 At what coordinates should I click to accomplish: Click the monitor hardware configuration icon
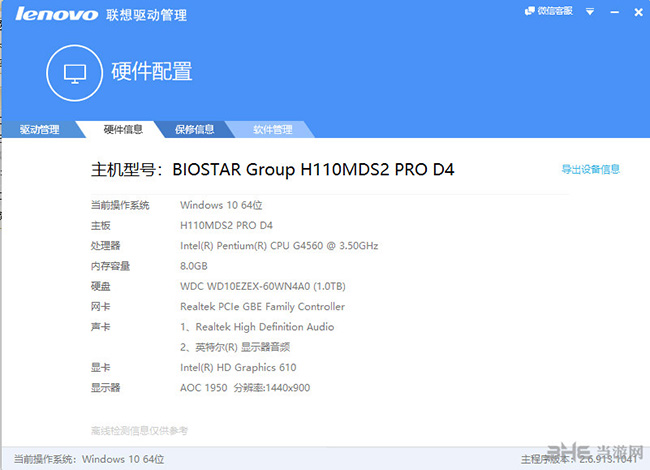[x=75, y=73]
